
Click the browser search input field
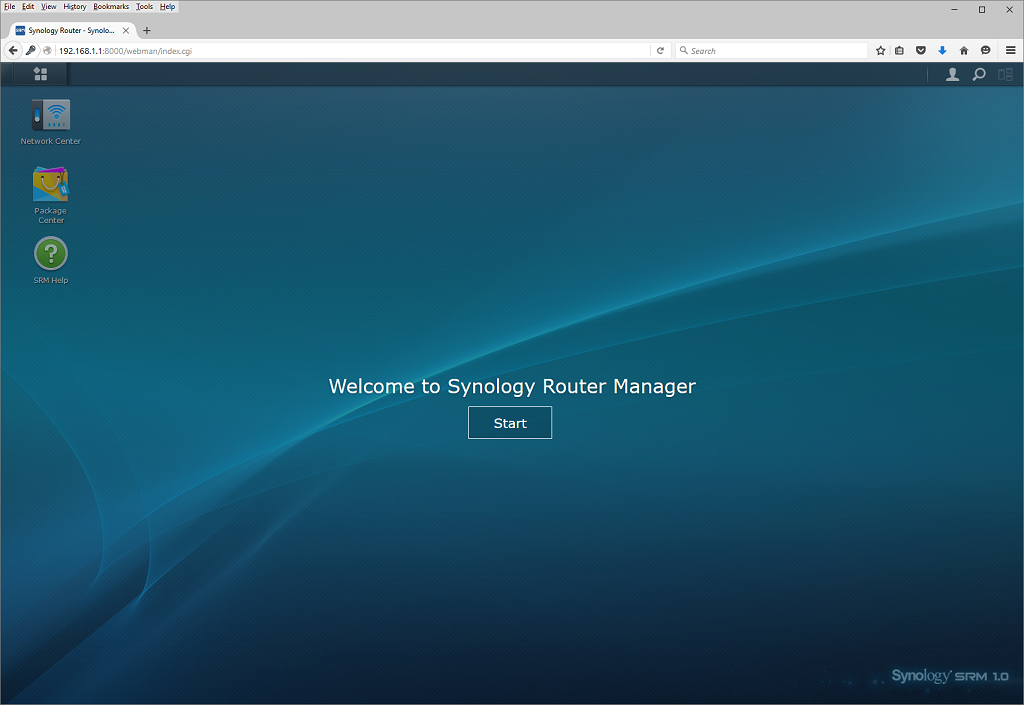[x=771, y=50]
